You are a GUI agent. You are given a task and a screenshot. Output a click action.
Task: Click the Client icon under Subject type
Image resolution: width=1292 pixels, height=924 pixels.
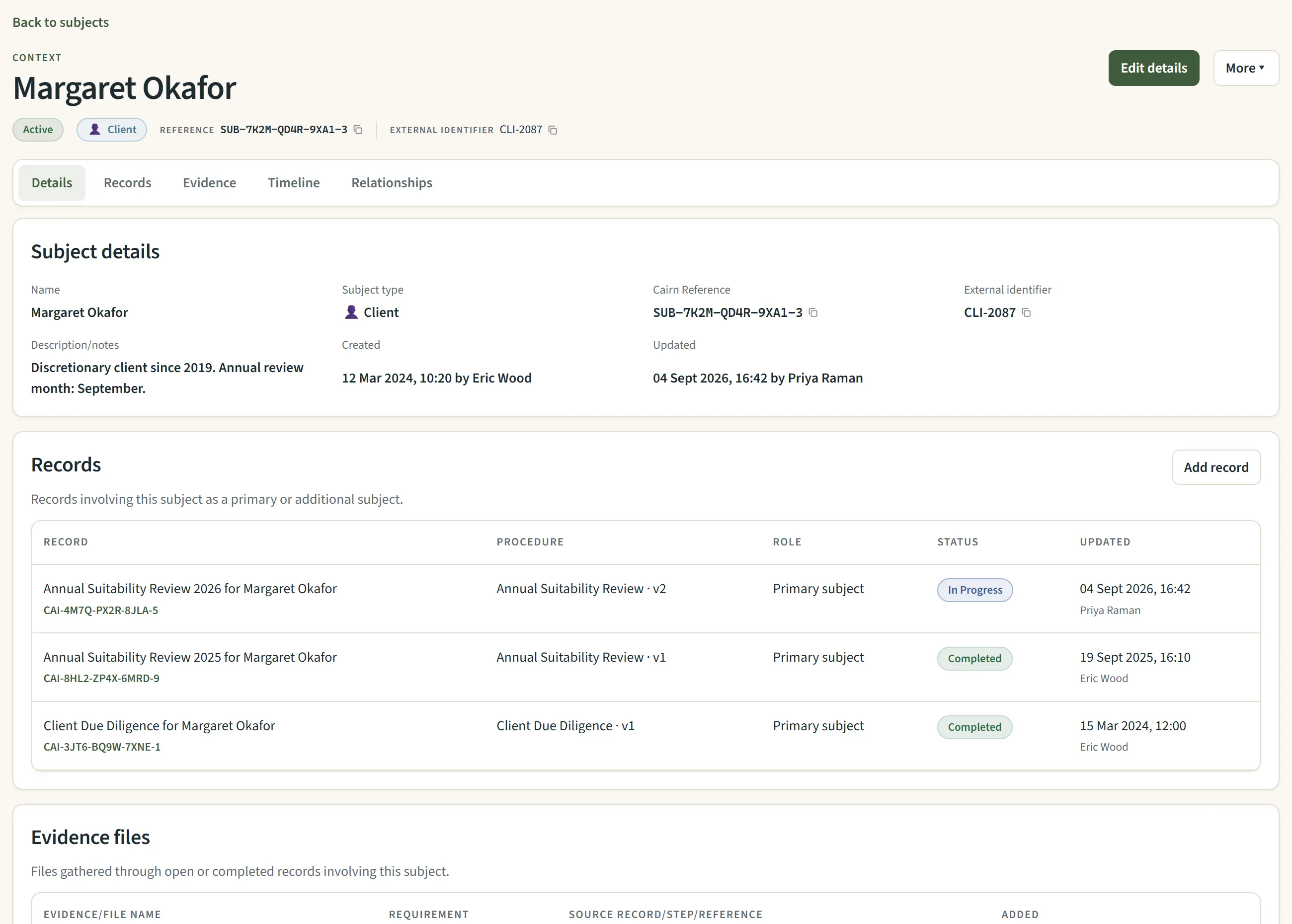tap(351, 312)
